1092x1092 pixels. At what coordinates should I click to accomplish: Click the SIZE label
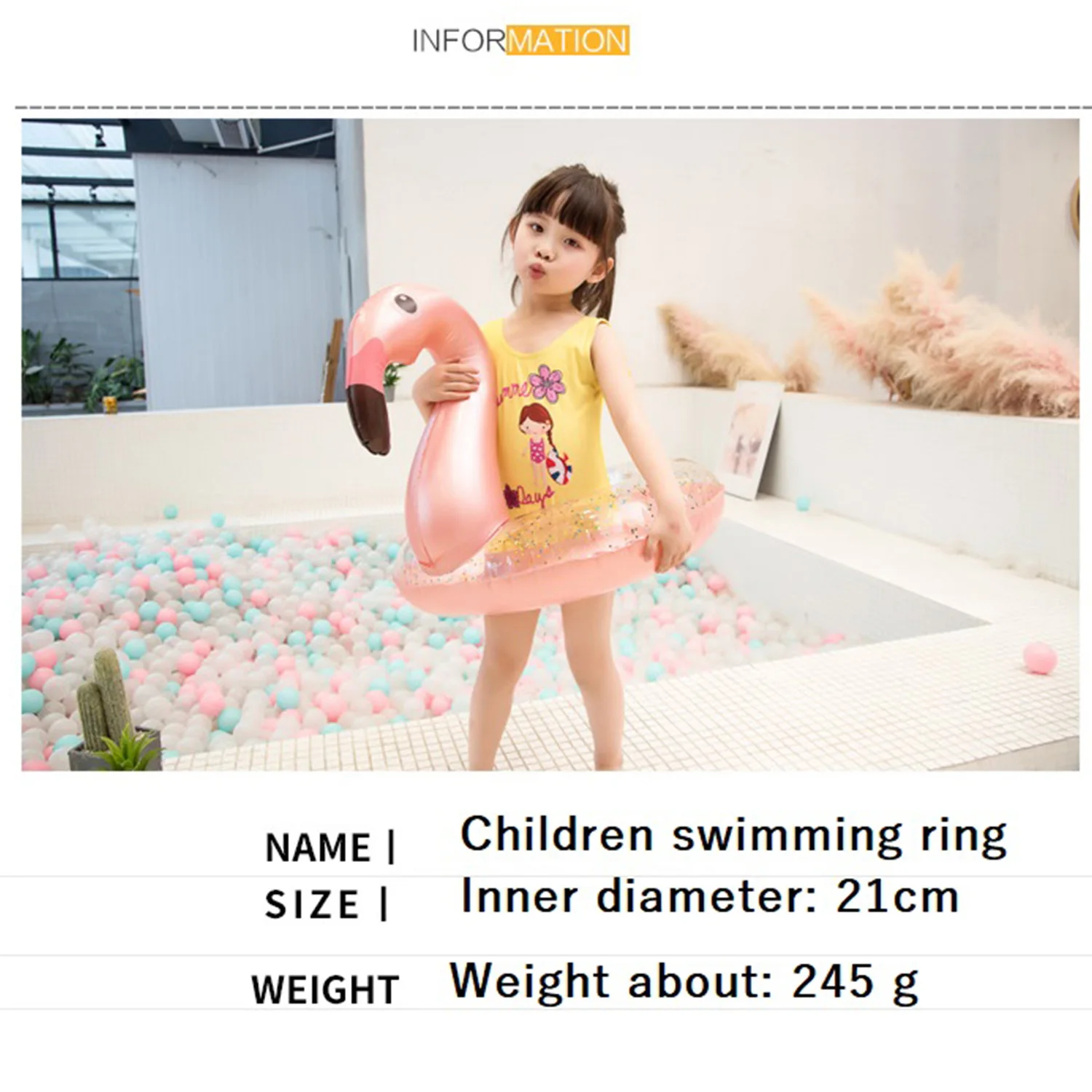[x=325, y=904]
